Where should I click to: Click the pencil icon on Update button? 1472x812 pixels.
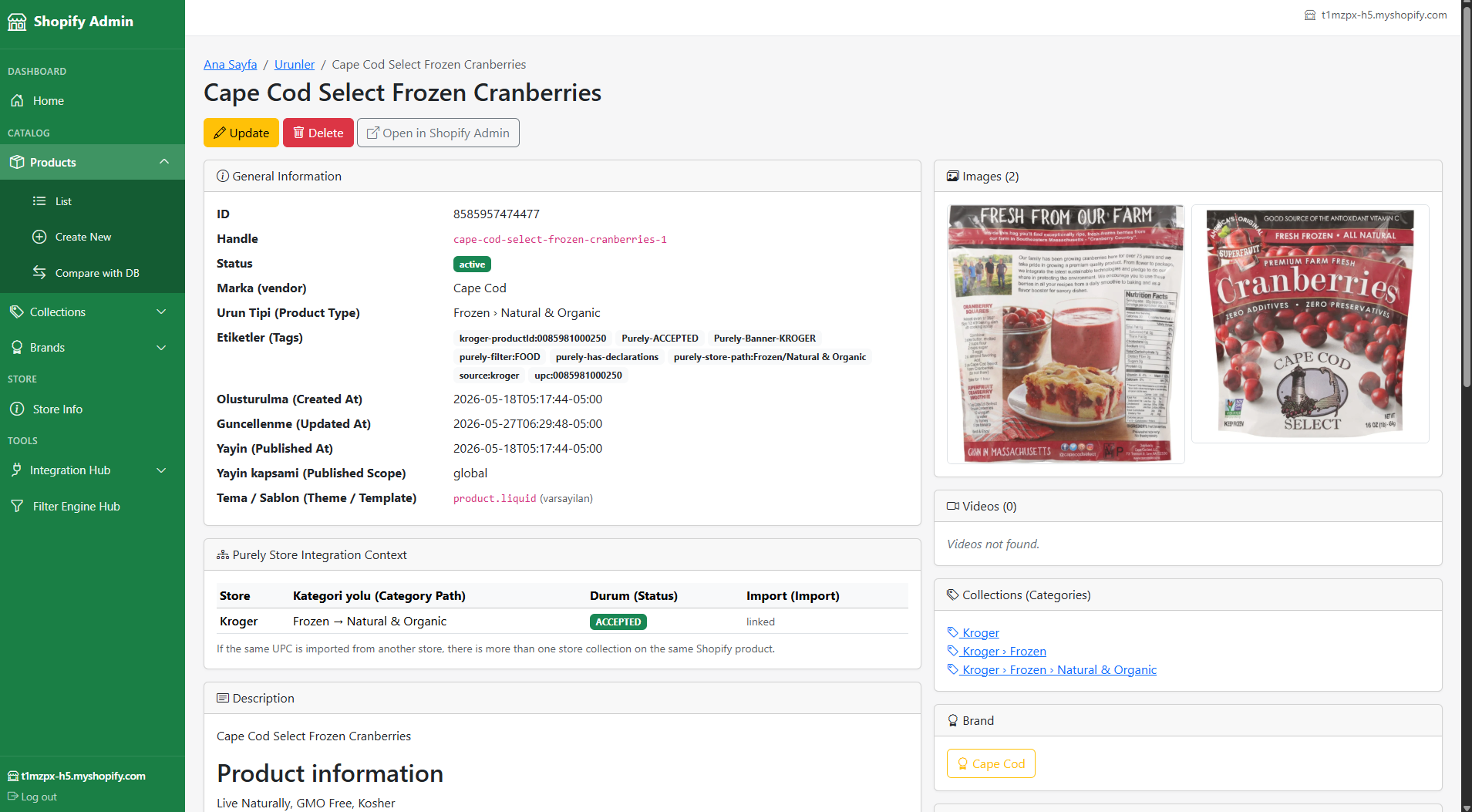pos(220,133)
